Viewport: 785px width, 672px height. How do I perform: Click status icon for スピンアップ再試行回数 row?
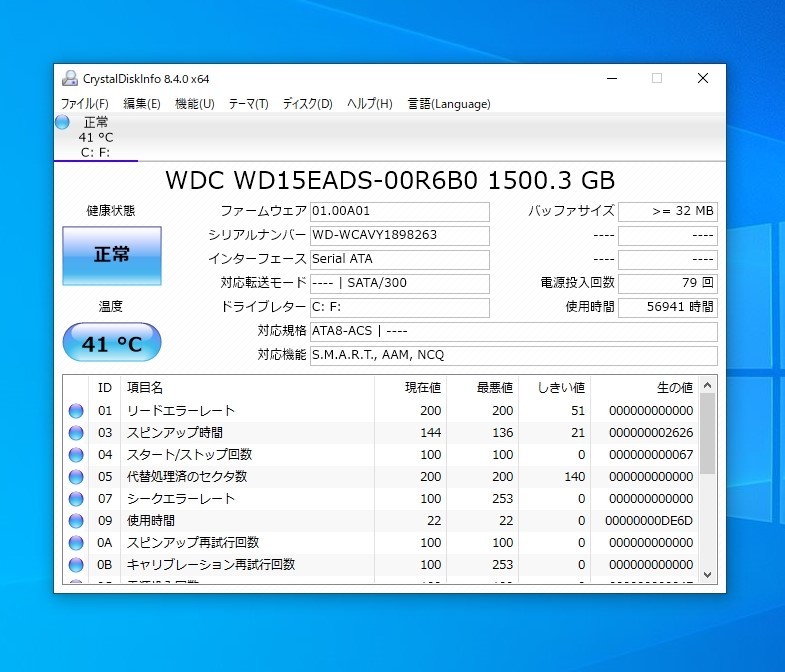click(76, 543)
